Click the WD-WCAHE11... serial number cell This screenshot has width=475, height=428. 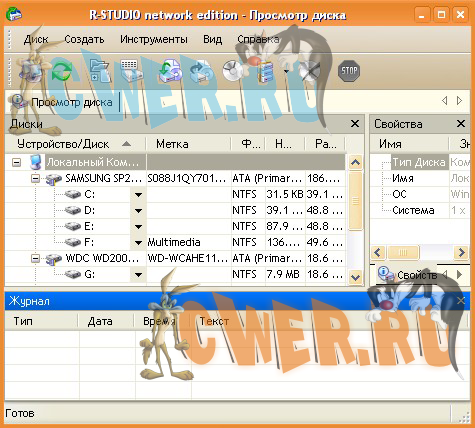[188, 258]
